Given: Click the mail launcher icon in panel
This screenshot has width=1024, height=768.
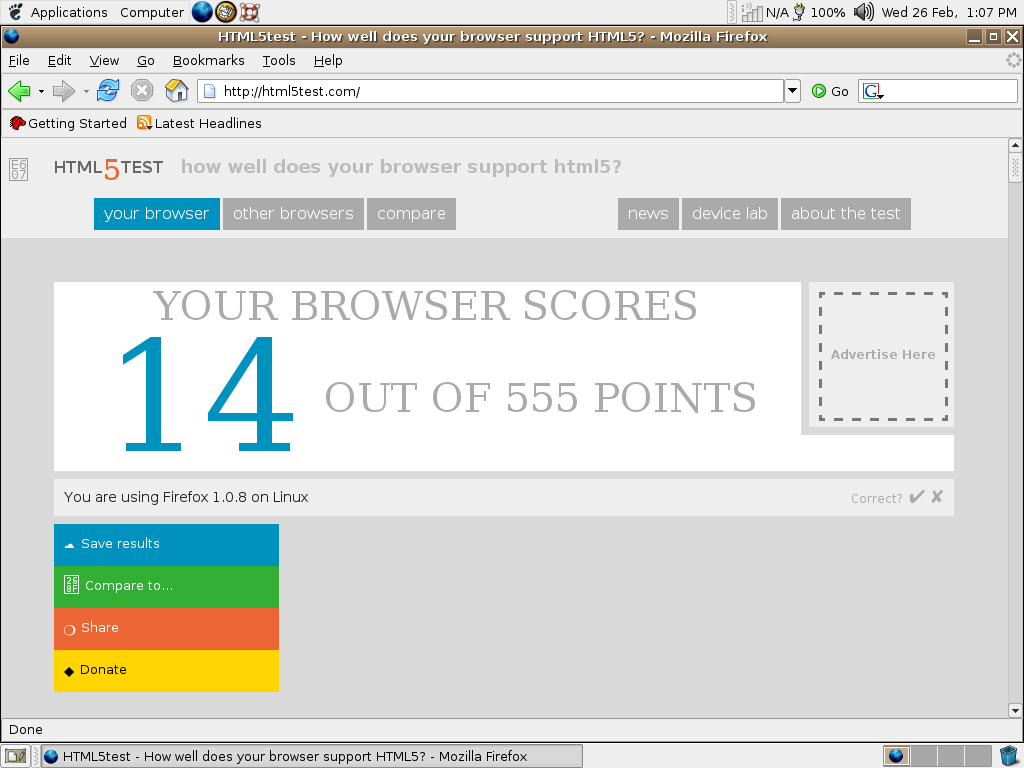Looking at the screenshot, I should tap(226, 12).
